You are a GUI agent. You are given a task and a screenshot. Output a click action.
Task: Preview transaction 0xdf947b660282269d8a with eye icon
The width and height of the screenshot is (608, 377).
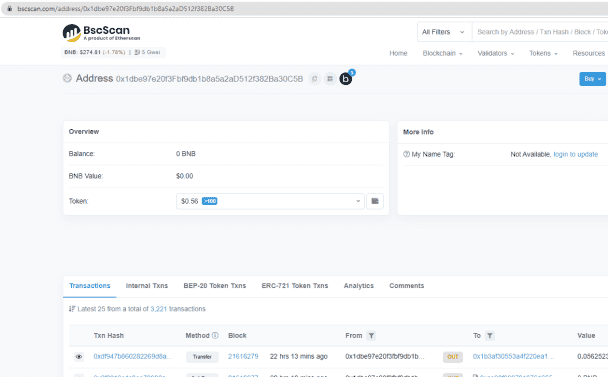pyautogui.click(x=79, y=356)
